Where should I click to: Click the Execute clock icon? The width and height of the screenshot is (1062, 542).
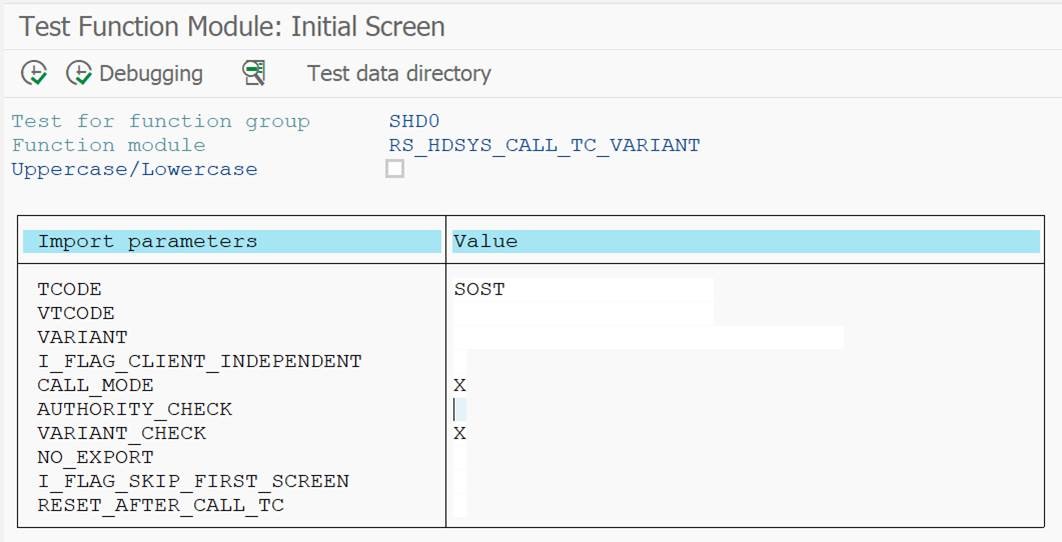click(34, 73)
